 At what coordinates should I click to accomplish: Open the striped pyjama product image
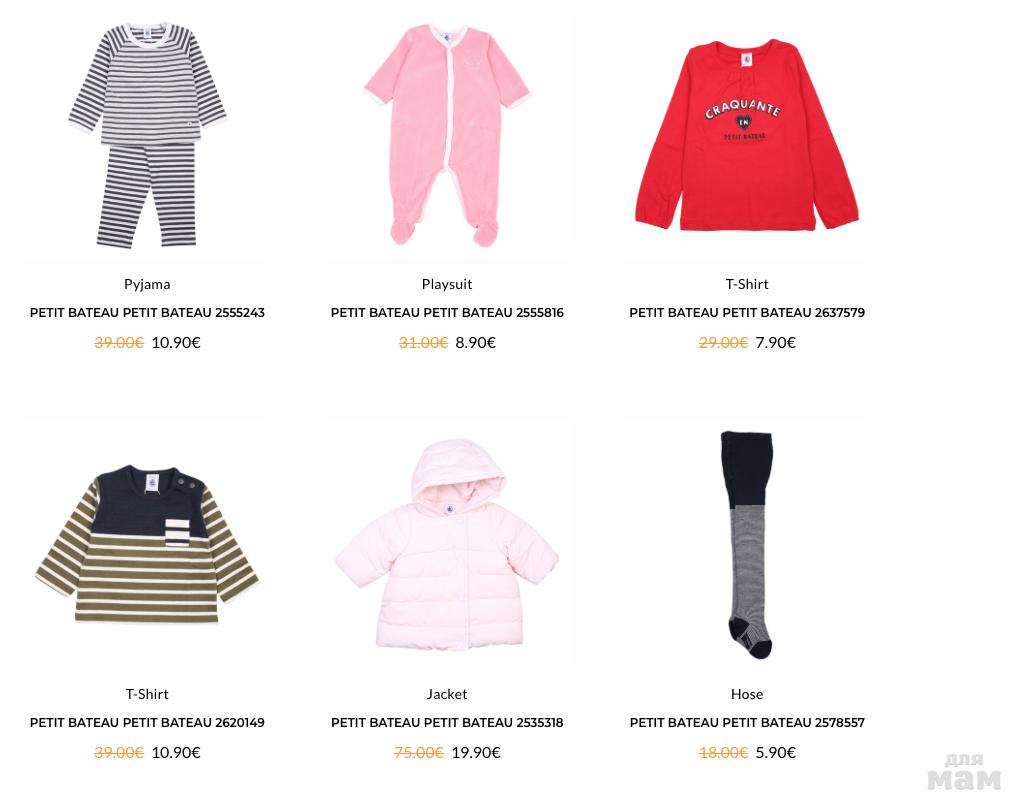click(x=147, y=135)
